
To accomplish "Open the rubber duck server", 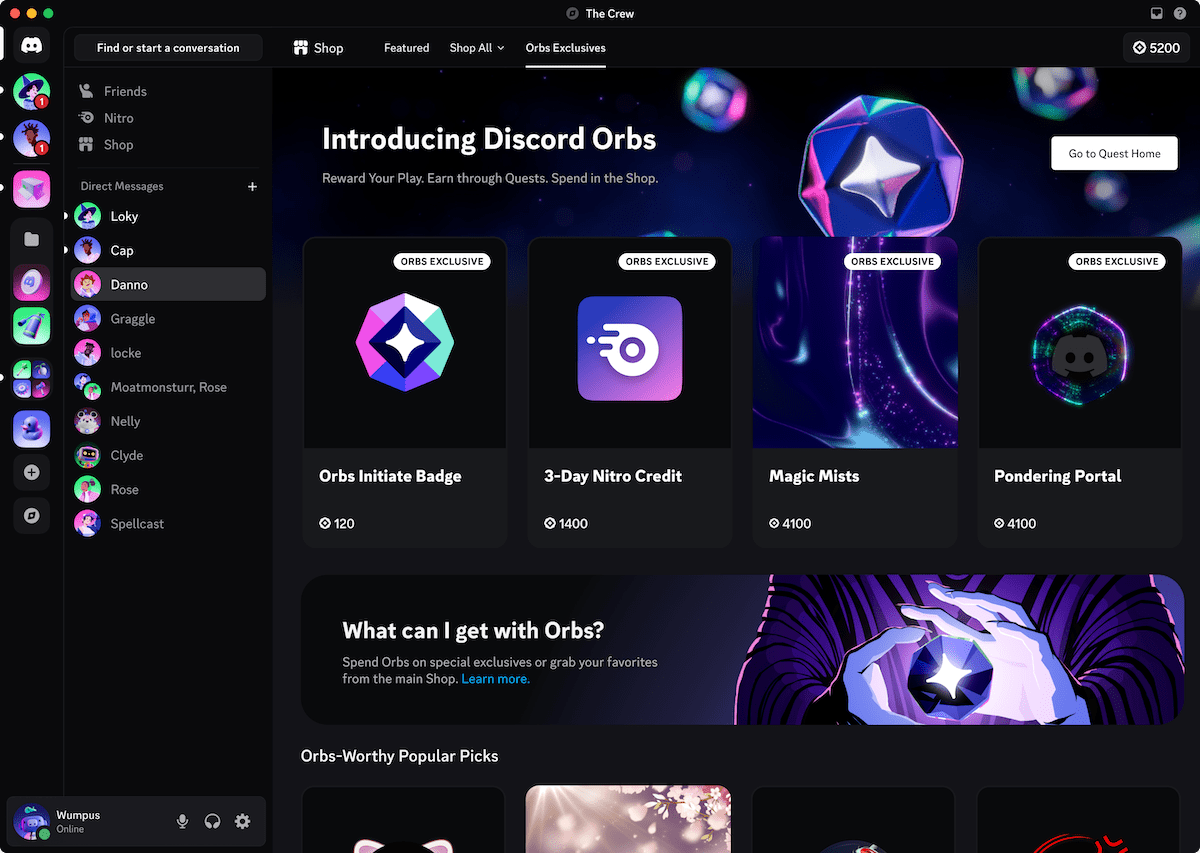I will coord(31,429).
